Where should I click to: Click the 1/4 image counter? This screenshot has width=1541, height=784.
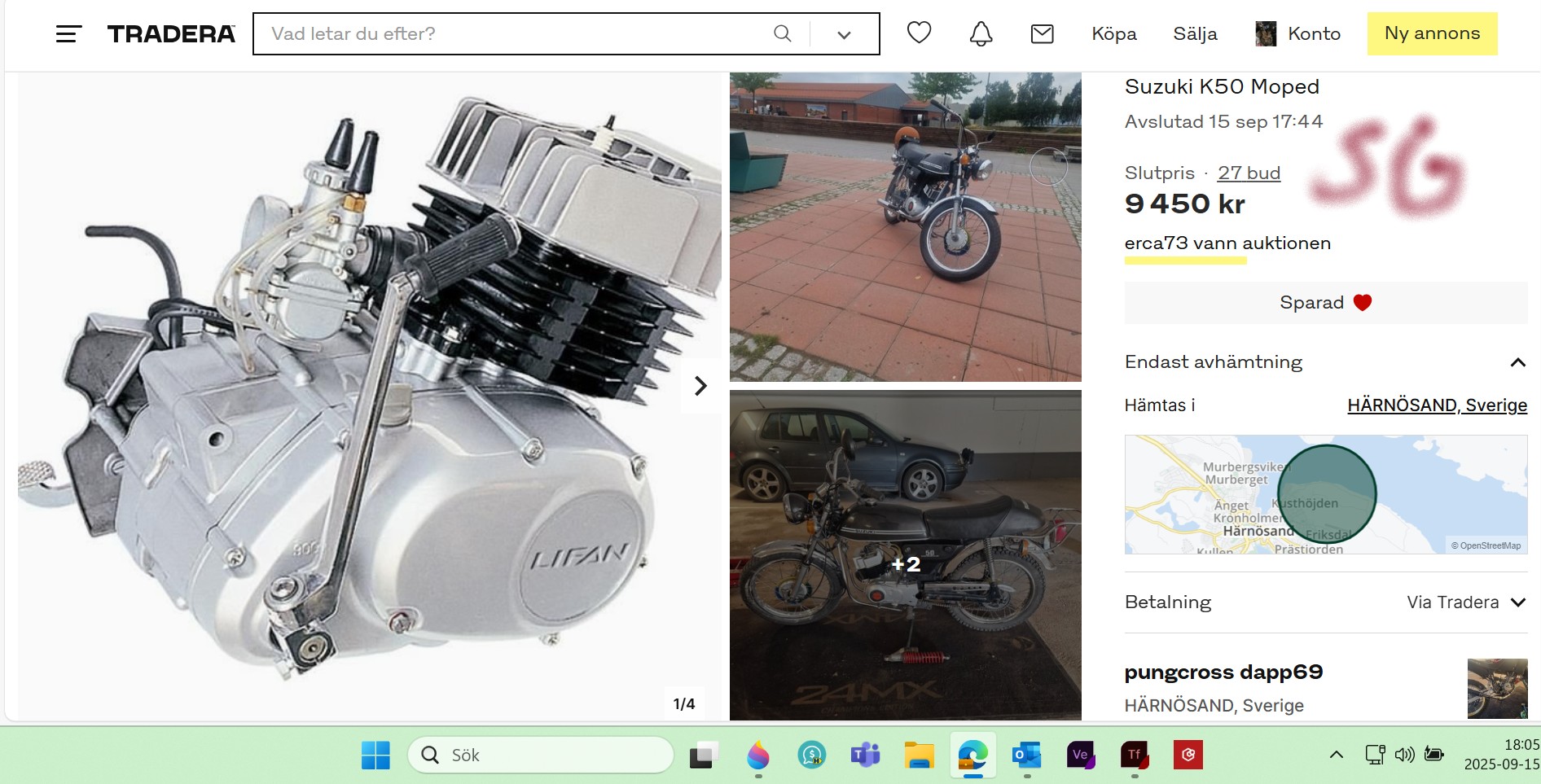click(x=684, y=704)
